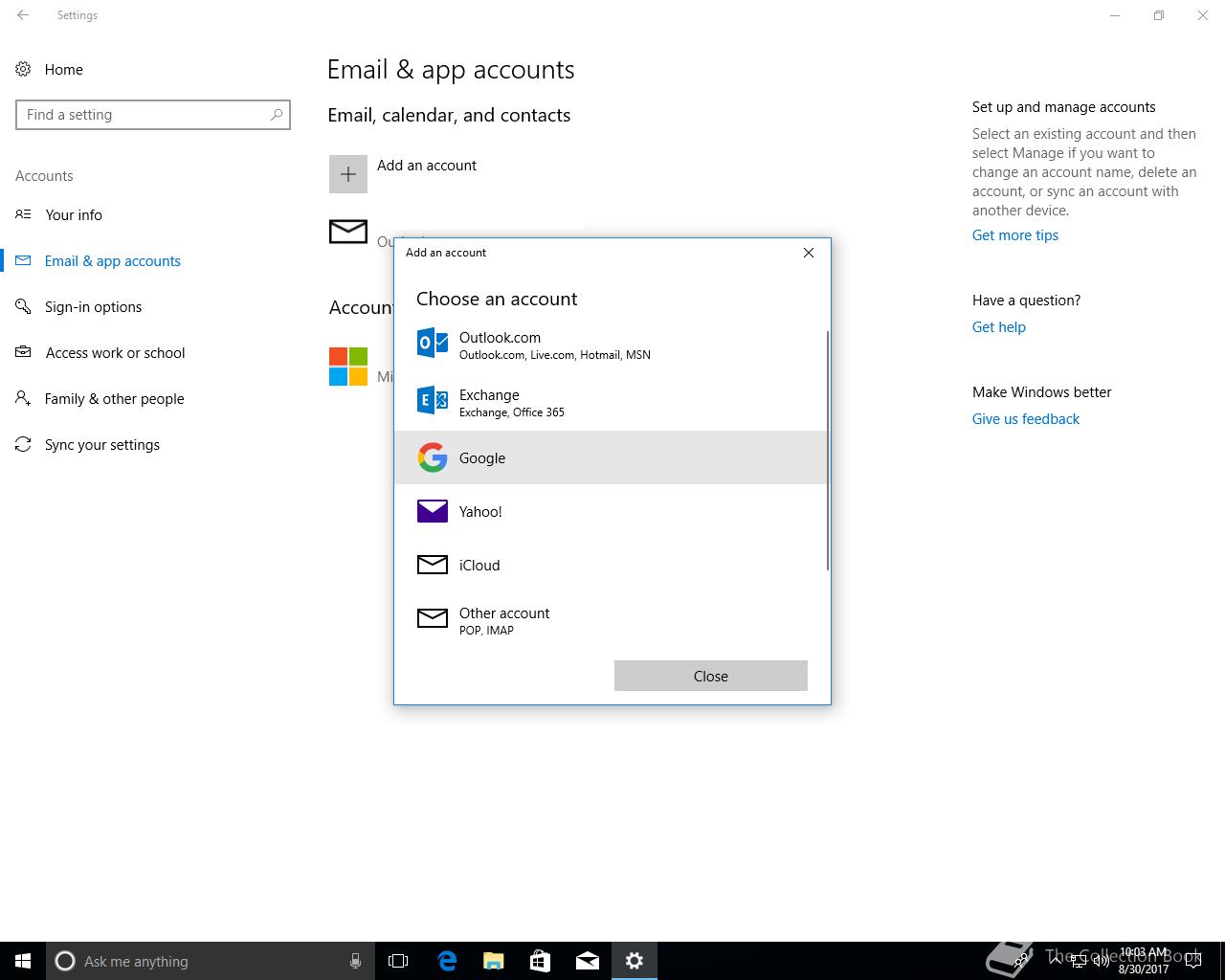Select the Other account envelope icon
1225x980 pixels.
433,618
